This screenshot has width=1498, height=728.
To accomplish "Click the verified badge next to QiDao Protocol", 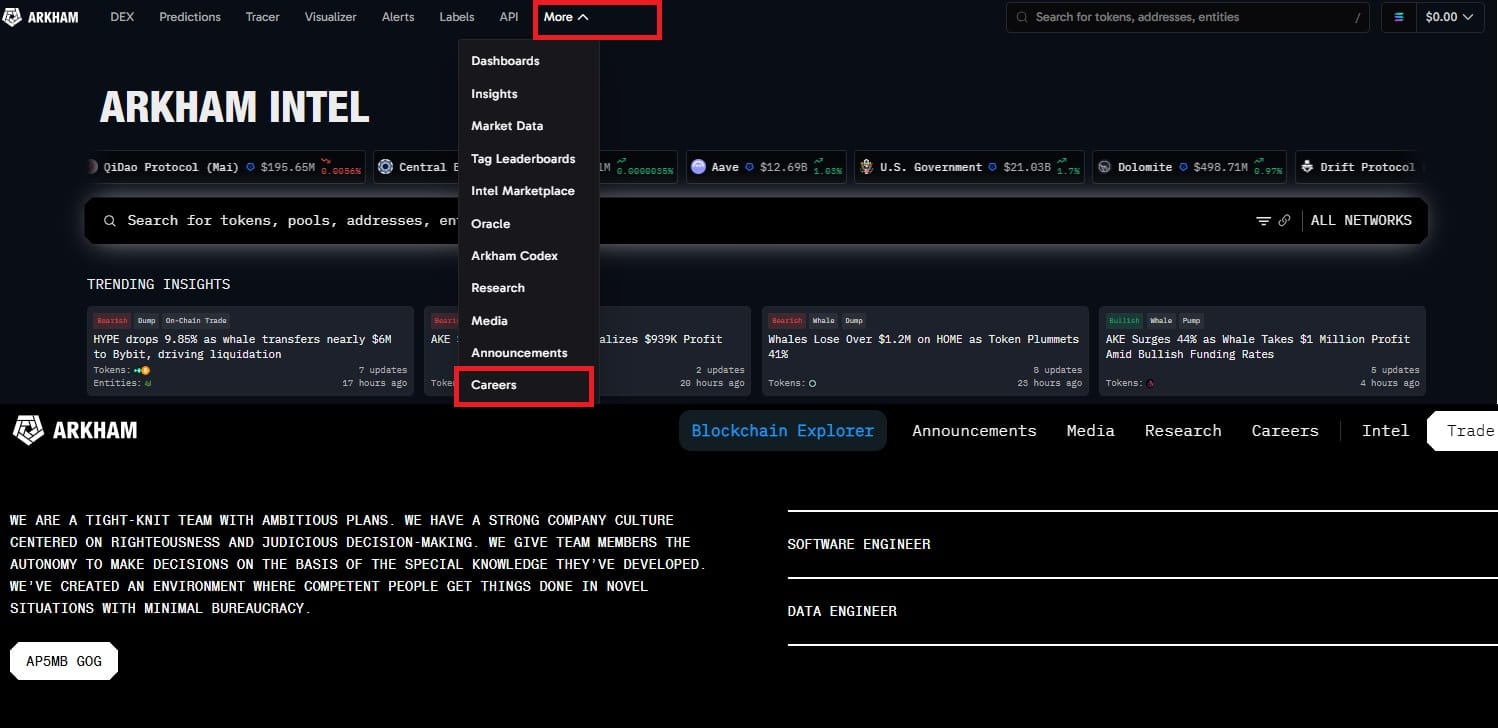I will (x=250, y=167).
